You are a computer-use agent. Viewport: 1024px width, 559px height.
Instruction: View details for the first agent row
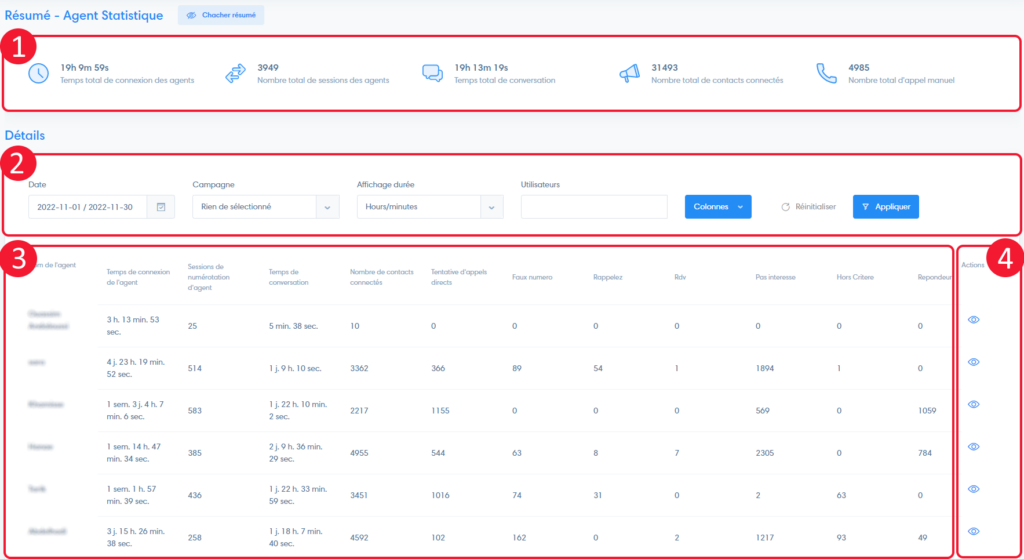973,320
